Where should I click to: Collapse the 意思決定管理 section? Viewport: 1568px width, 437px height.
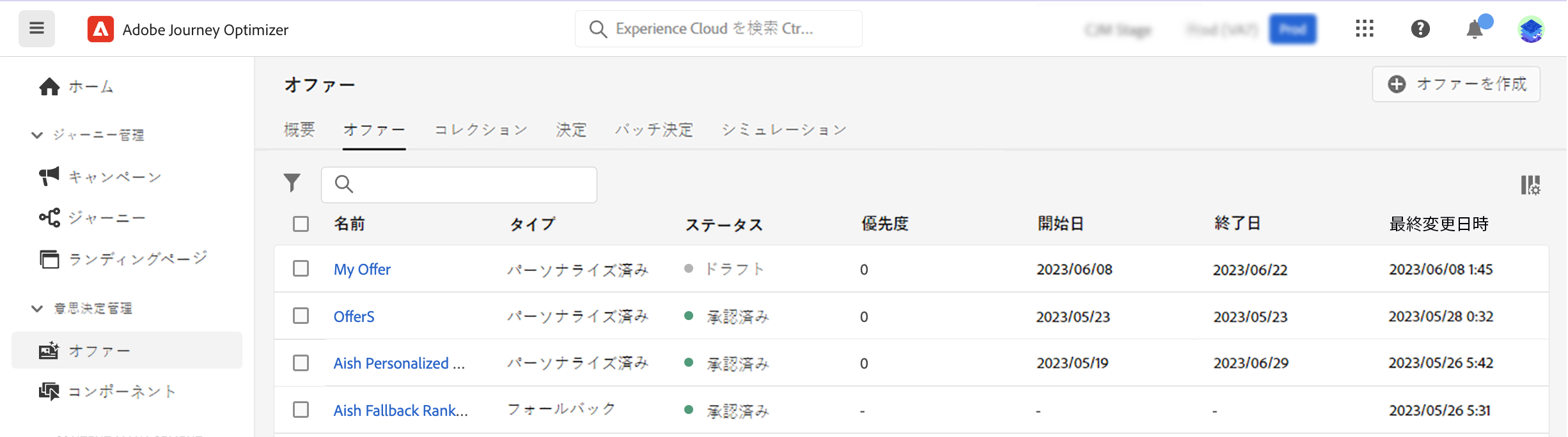tap(37, 309)
